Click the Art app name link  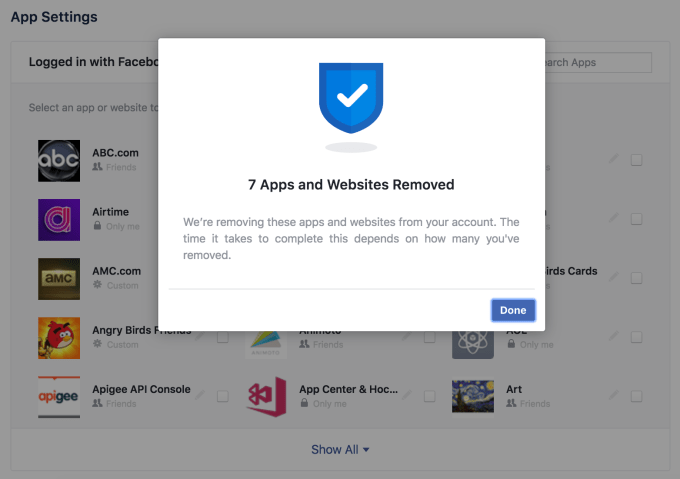click(514, 389)
